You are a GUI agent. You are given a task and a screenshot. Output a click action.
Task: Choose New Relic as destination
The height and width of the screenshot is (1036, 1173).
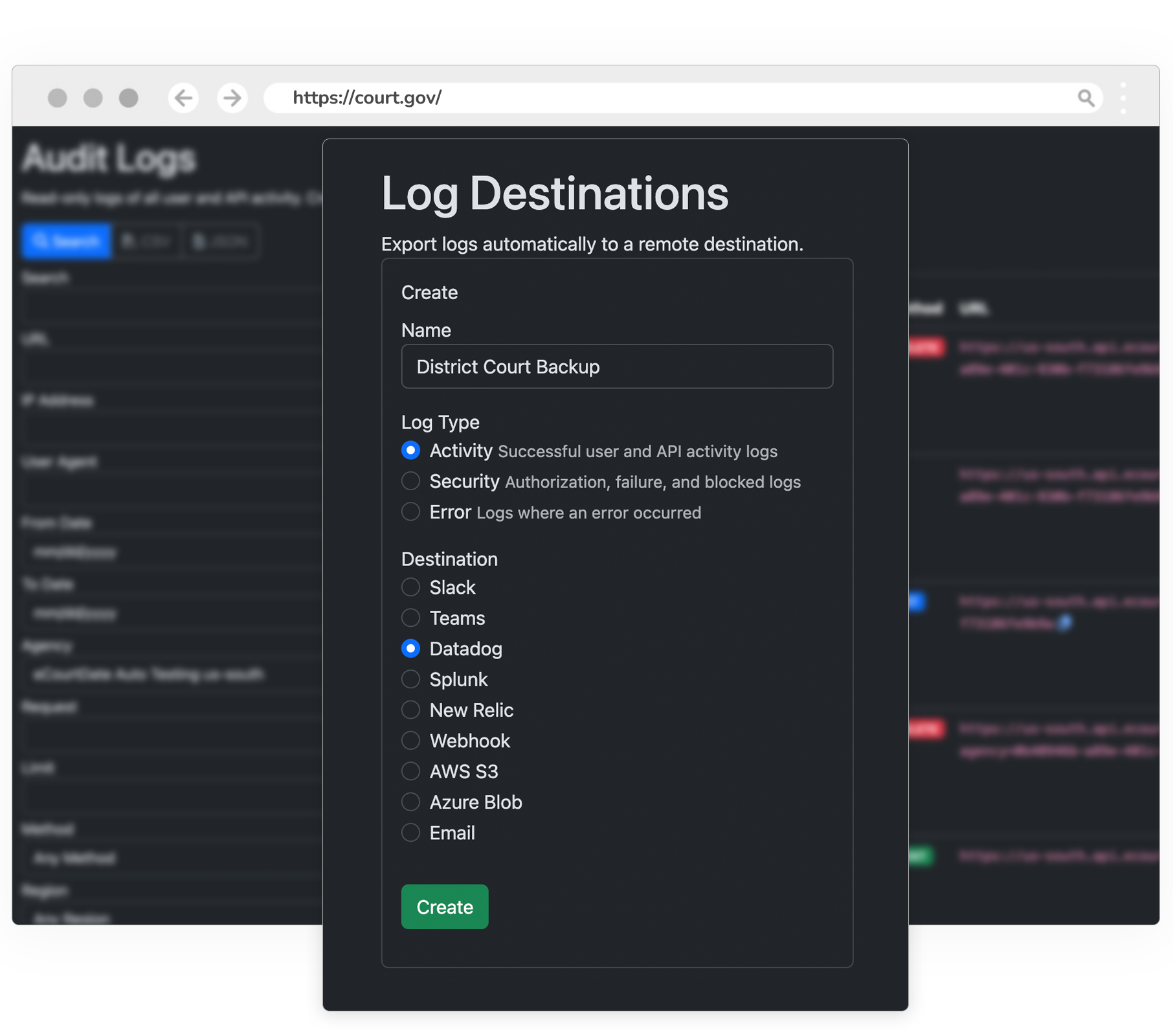pyautogui.click(x=410, y=710)
